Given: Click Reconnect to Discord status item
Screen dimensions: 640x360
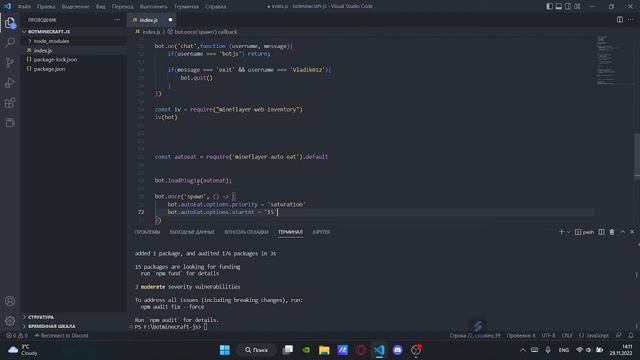Looking at the screenshot, I should point(62,336).
